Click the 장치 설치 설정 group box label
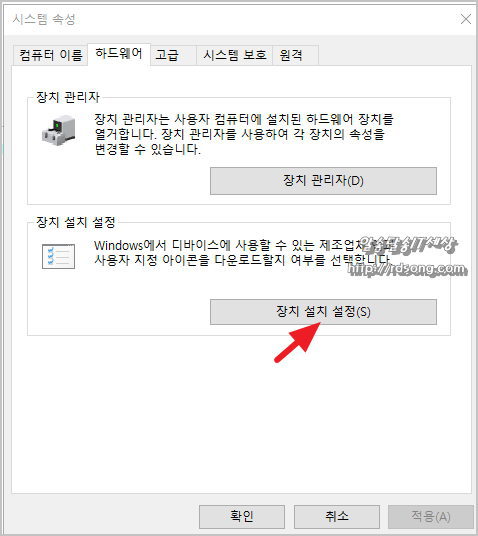Viewport: 478px width, 536px height. tap(76, 222)
